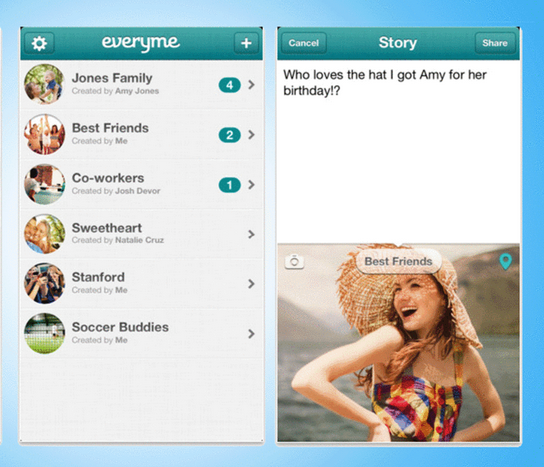Click into the story text field
Screen dimensions: 544x467
point(399,151)
